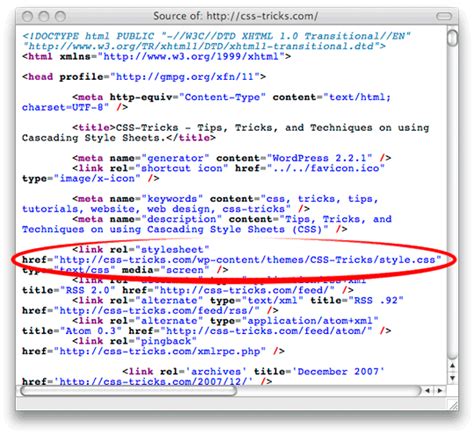Click the horizontal scrollbar right arrow
This screenshot has height=434, width=474.
pyautogui.click(x=440, y=390)
